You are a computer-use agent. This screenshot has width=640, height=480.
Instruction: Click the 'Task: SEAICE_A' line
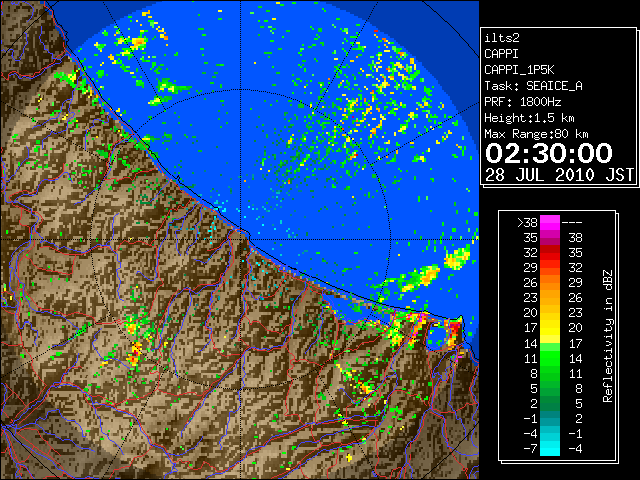pyautogui.click(x=533, y=86)
